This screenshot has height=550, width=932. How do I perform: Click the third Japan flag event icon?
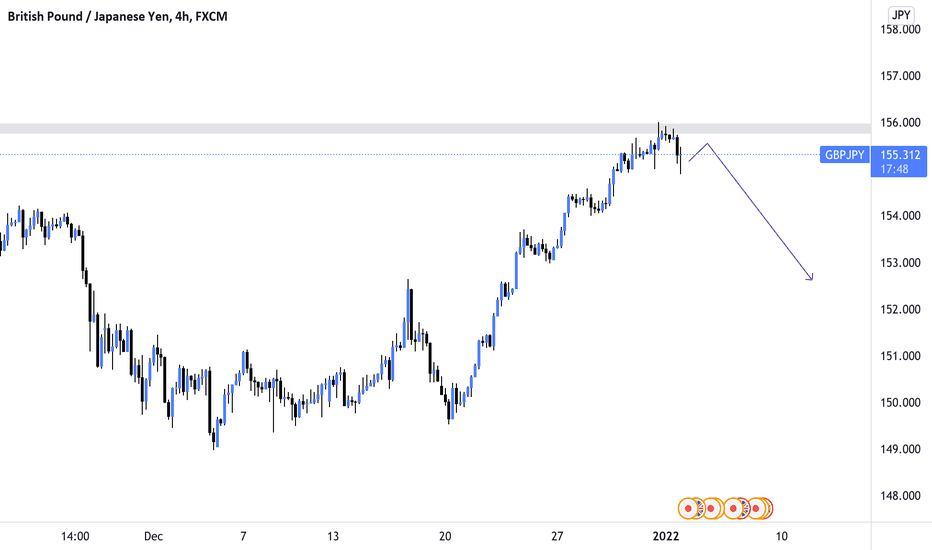733,508
